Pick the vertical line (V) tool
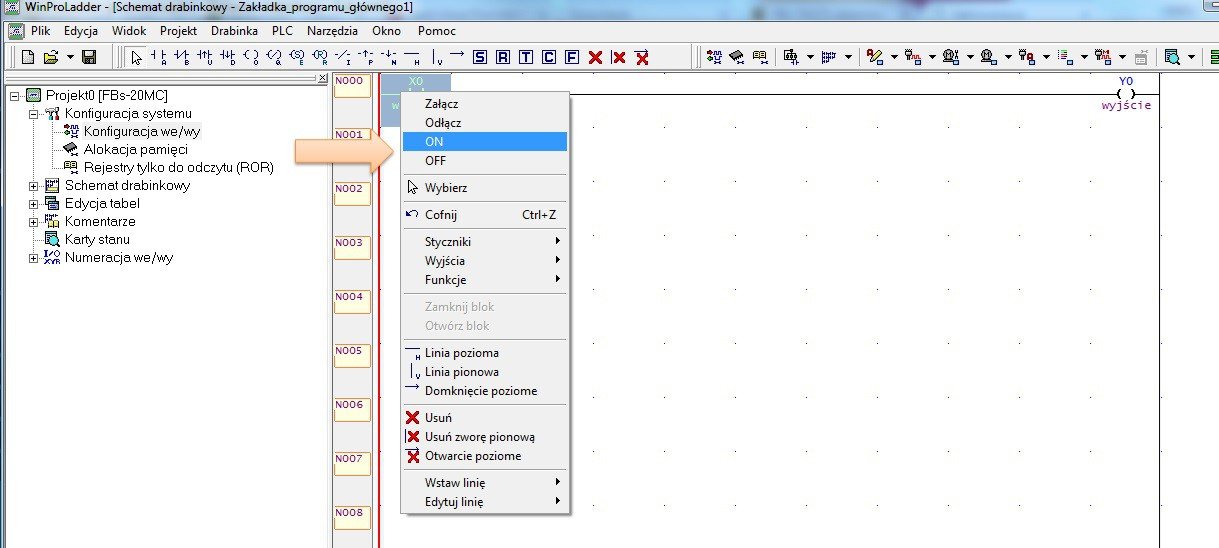The width and height of the screenshot is (1219, 548). (436, 57)
